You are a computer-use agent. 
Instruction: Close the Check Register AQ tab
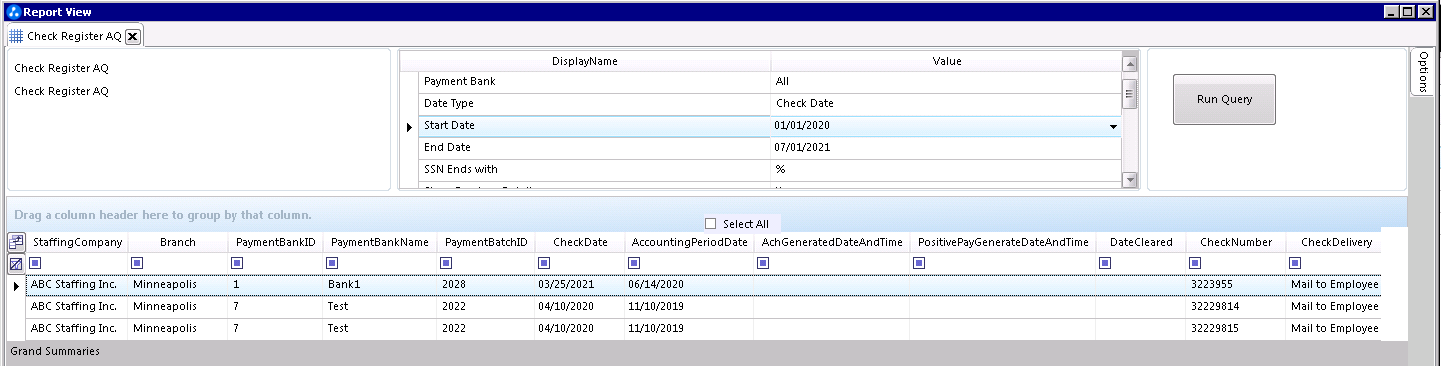tap(132, 36)
